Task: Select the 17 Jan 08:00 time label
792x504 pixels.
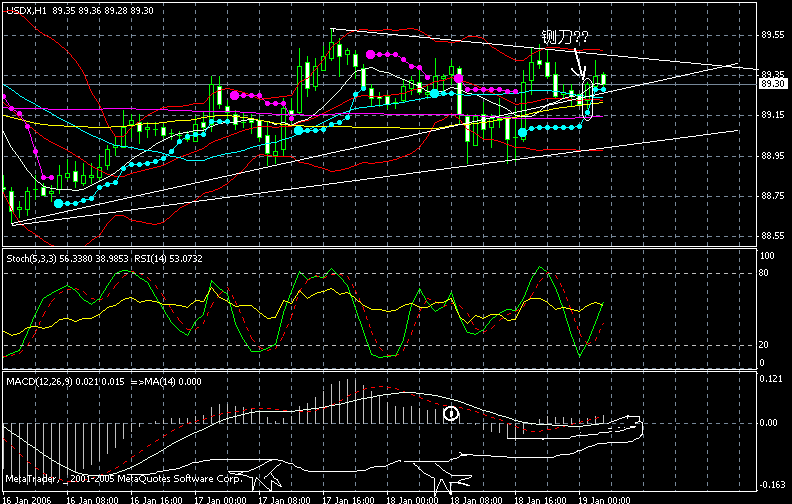Action: click(284, 500)
